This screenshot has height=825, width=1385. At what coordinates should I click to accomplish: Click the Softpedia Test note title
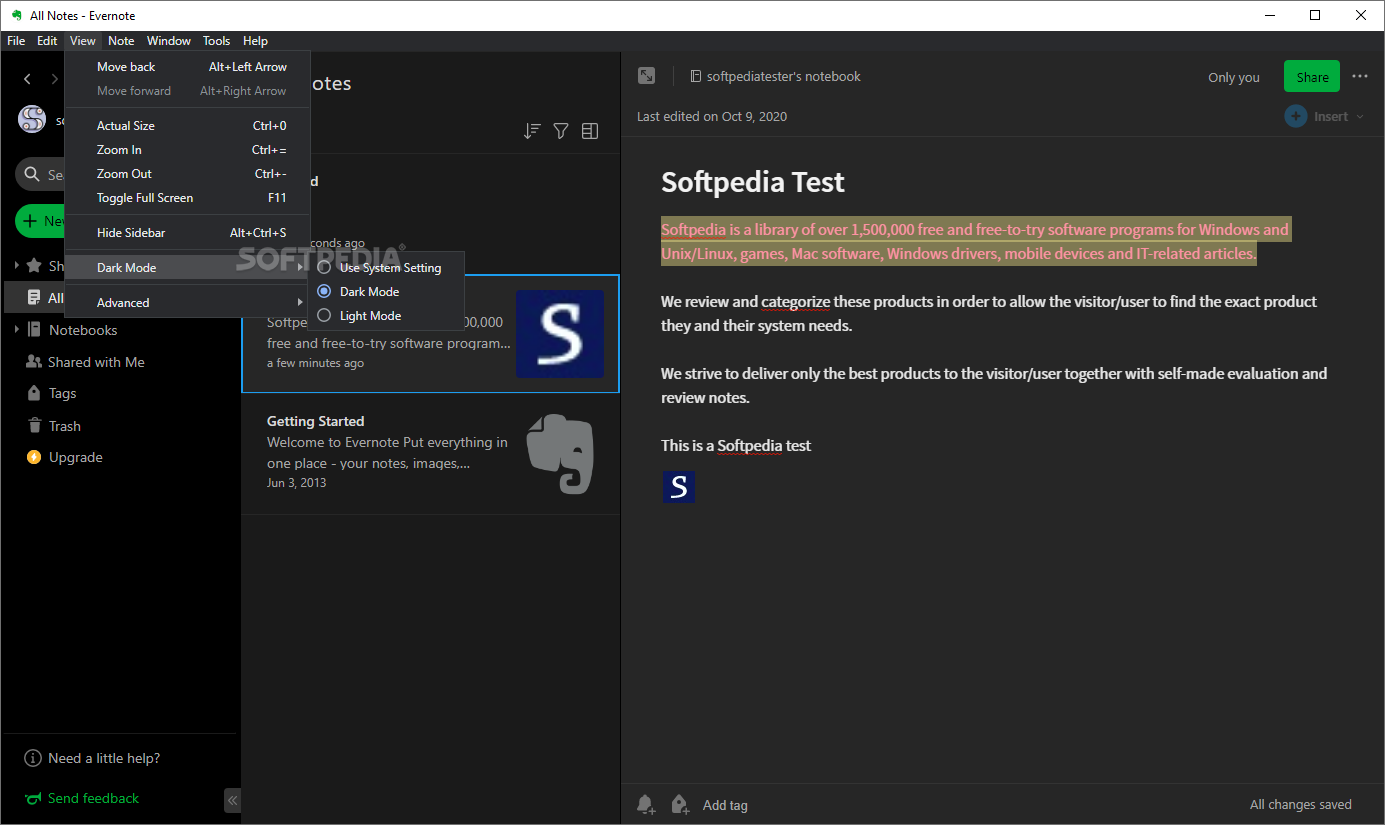pyautogui.click(x=753, y=182)
